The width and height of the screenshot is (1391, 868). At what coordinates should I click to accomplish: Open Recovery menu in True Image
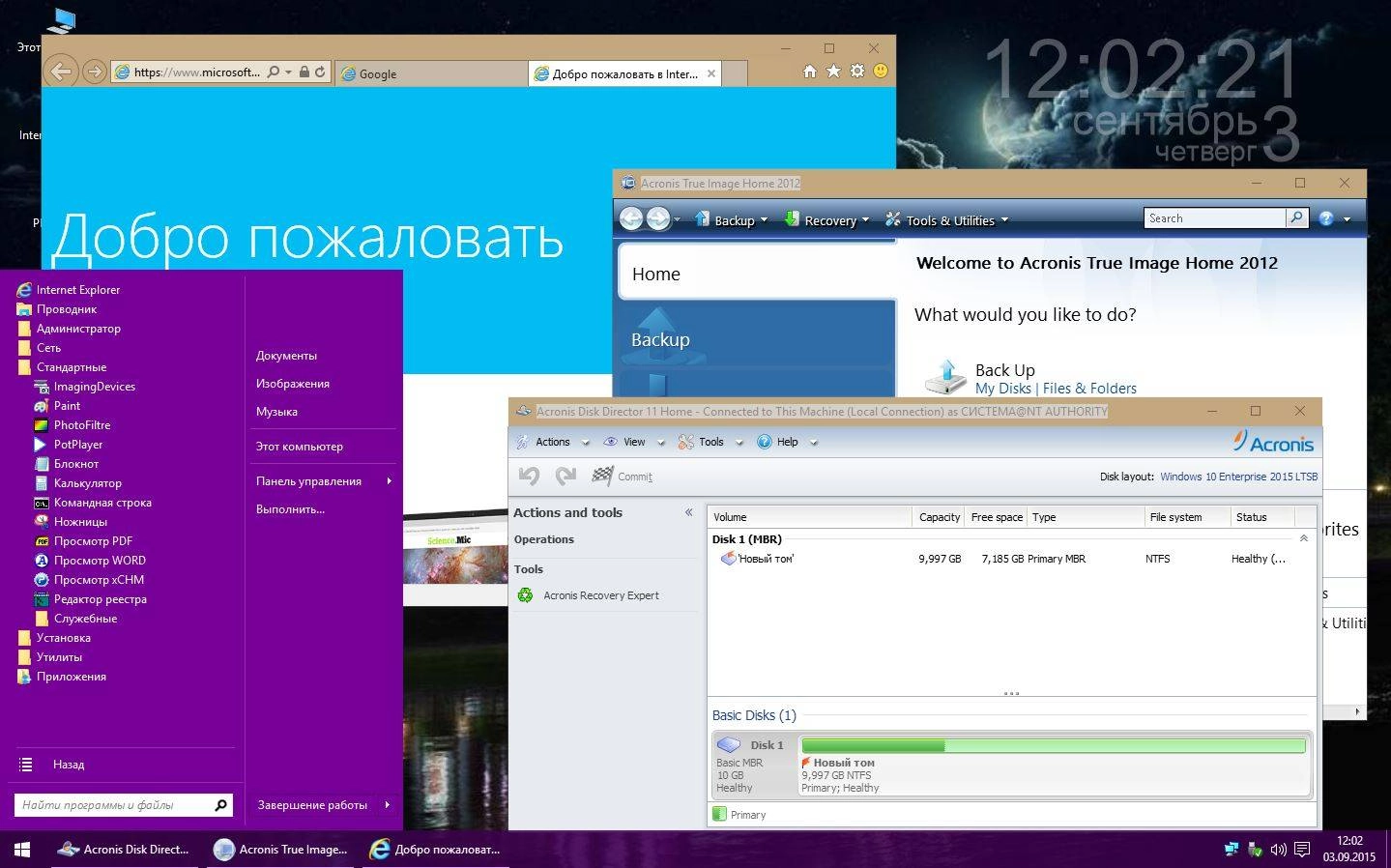coord(826,220)
